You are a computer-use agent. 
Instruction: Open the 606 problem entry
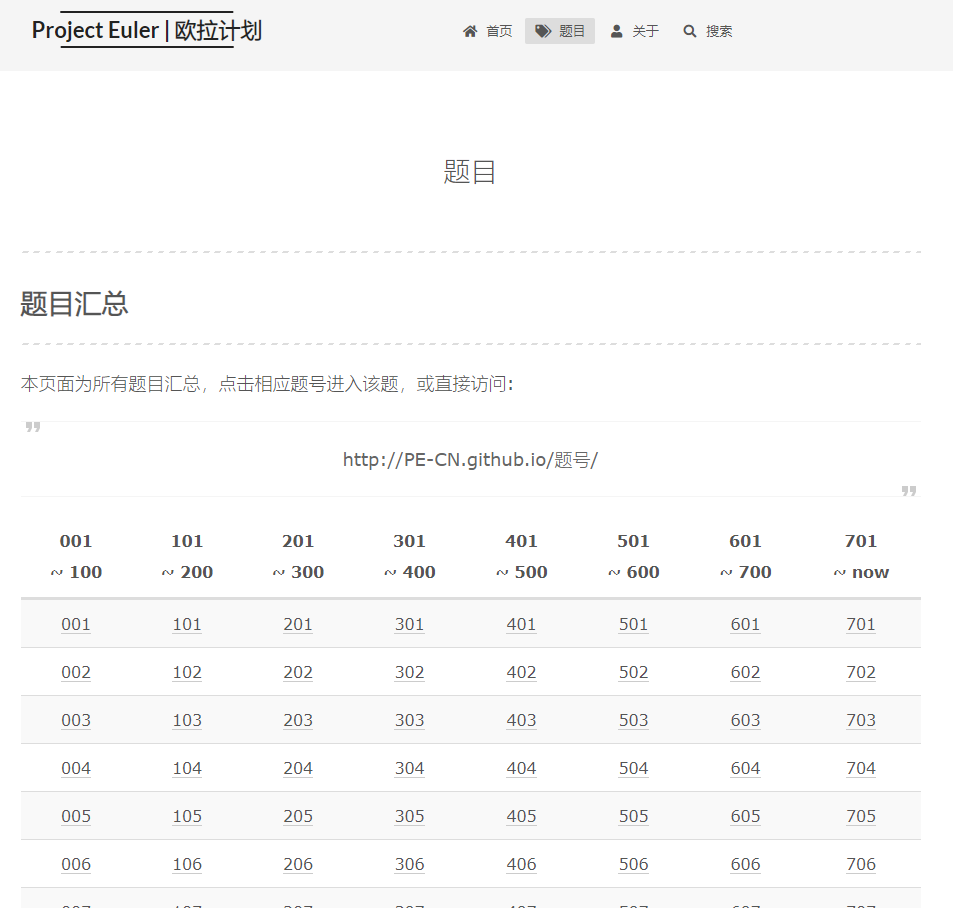pos(745,864)
